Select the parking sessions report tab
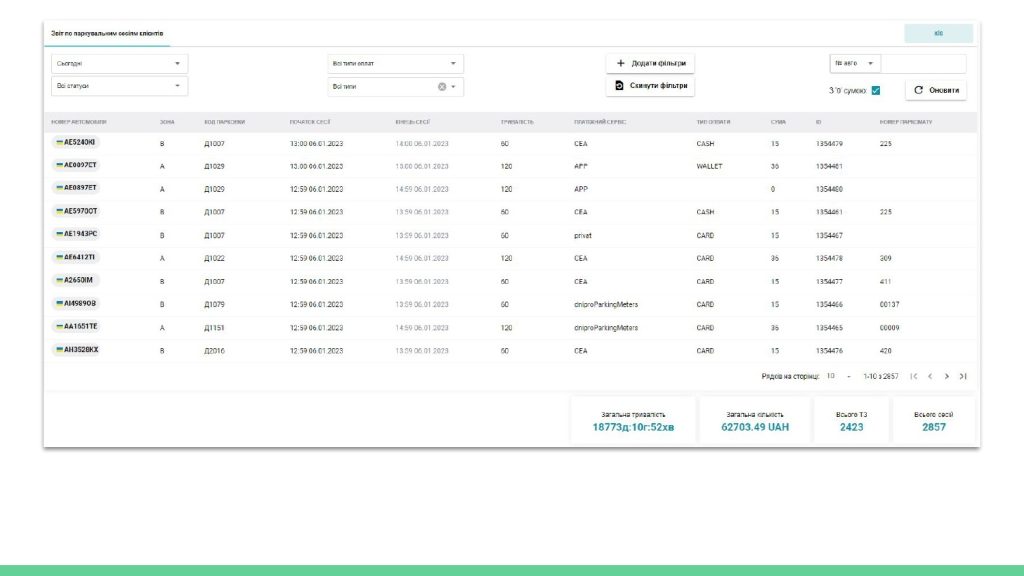 [x=107, y=33]
